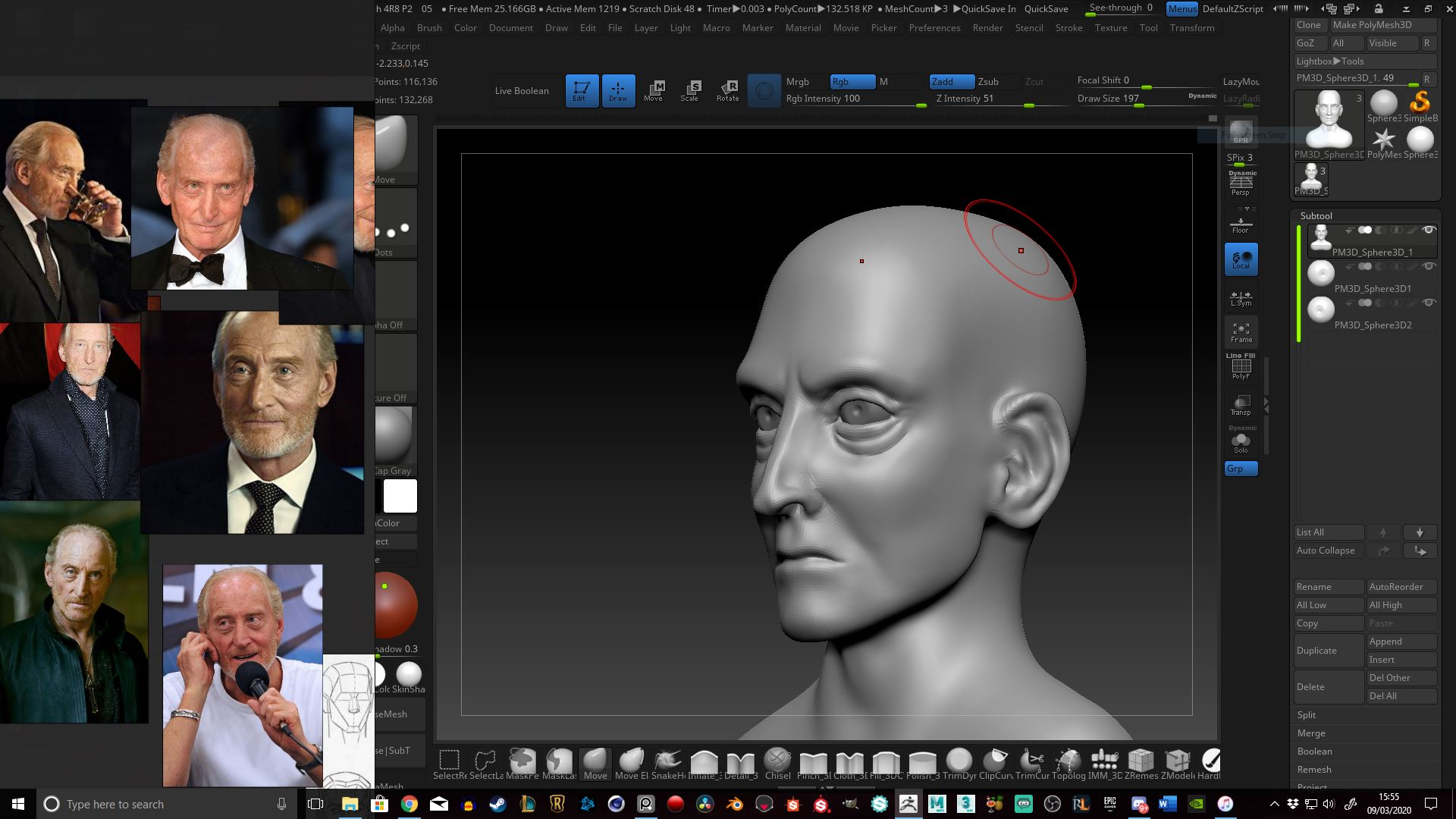Click the QuickSave button

pyautogui.click(x=1046, y=9)
